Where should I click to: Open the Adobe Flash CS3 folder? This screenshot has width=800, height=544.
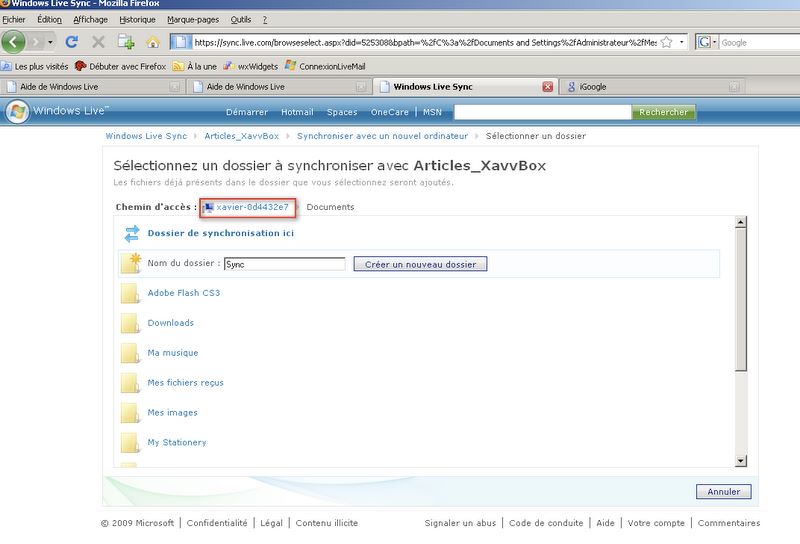coord(184,293)
